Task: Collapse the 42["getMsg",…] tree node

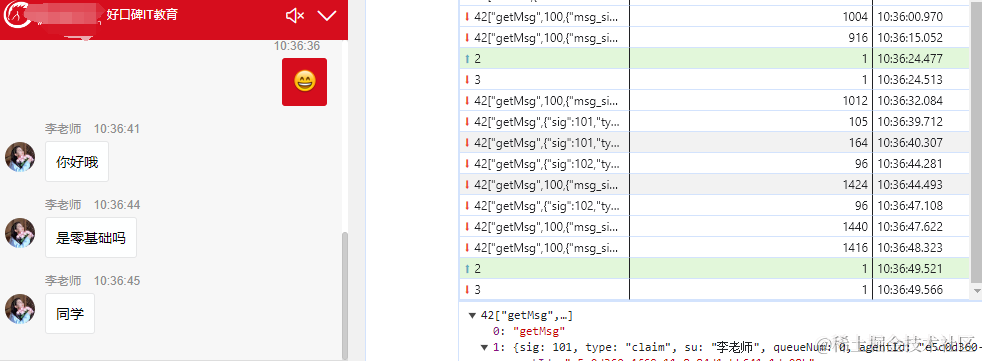Action: tap(472, 315)
